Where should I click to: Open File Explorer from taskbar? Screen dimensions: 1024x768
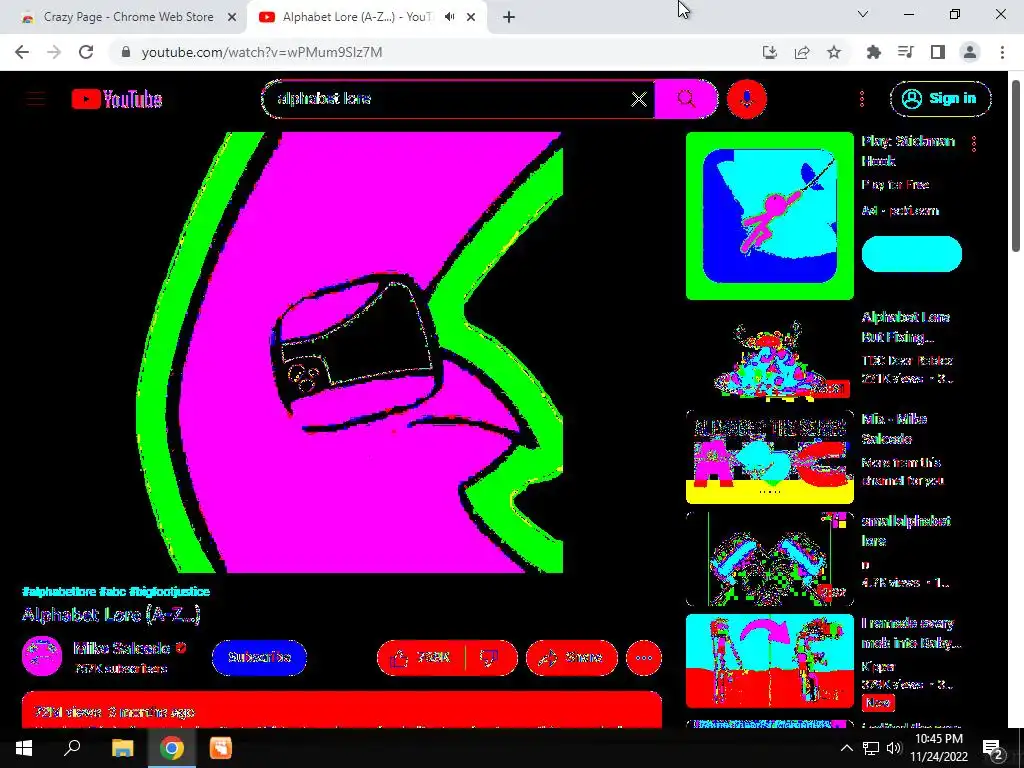122,748
